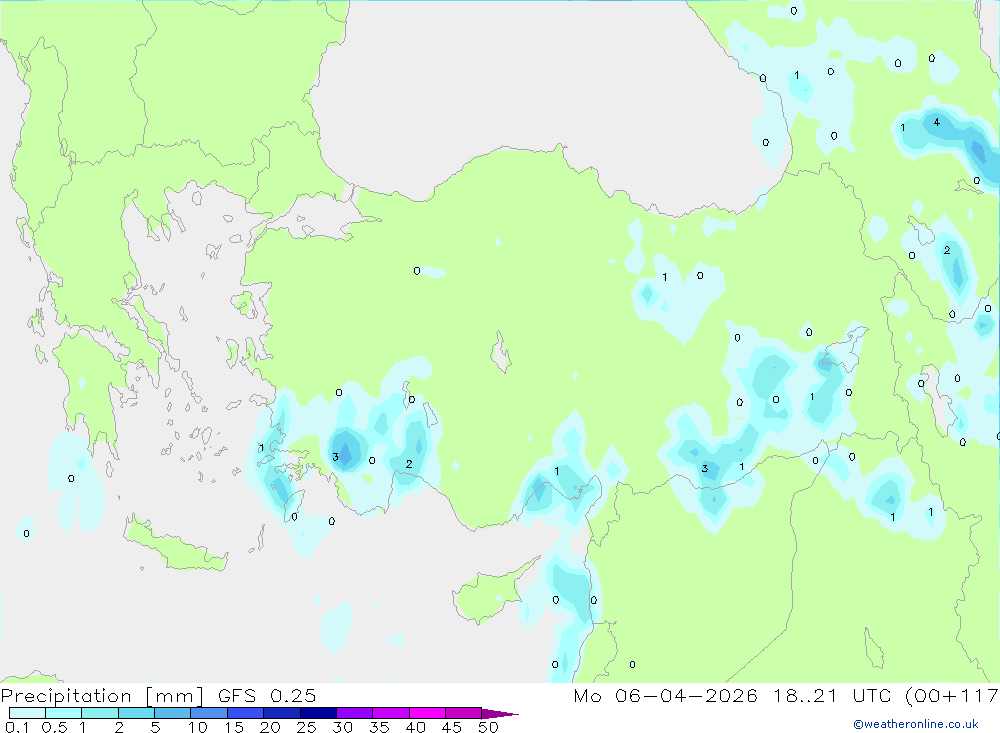Pick the 15–20 mm legend swatch
Viewport: 1000px width, 733px height.
click(246, 713)
